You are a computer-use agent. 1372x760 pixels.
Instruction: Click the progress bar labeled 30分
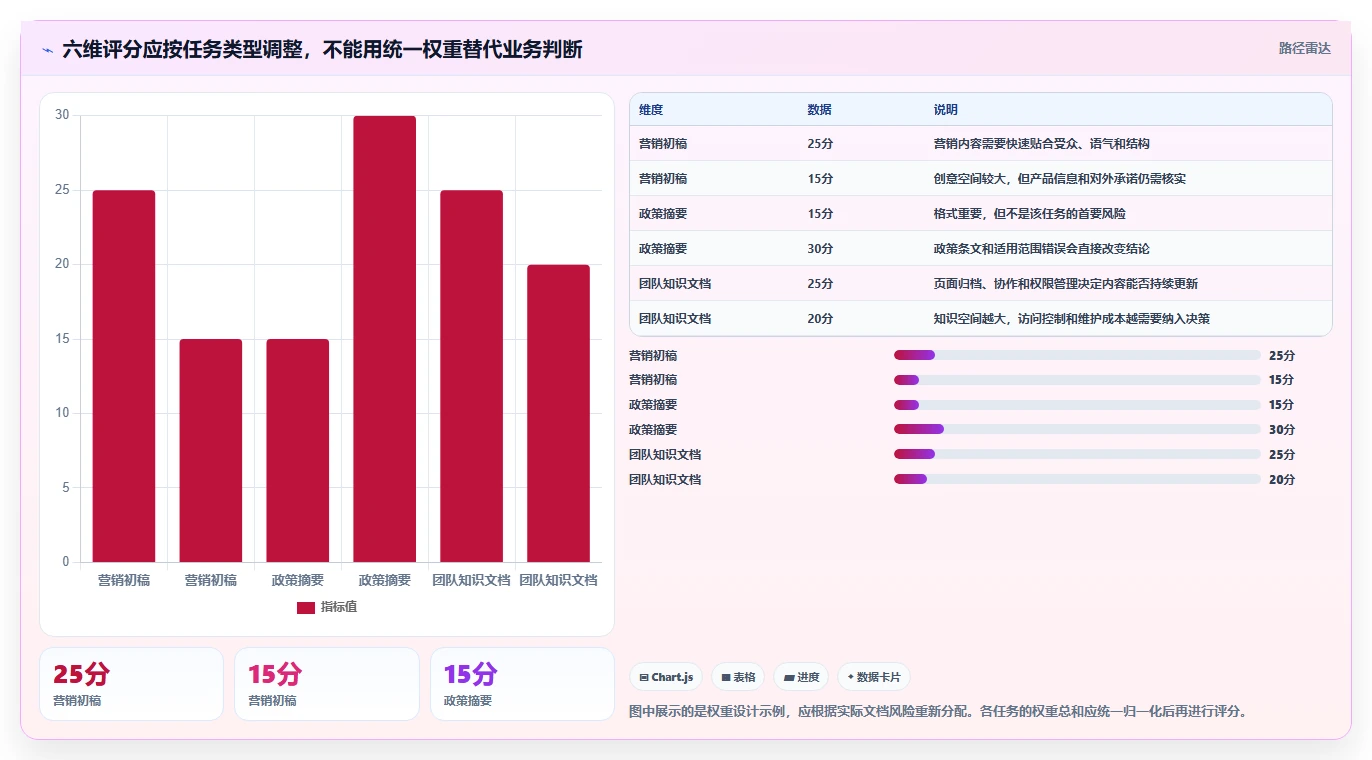[x=1077, y=429]
